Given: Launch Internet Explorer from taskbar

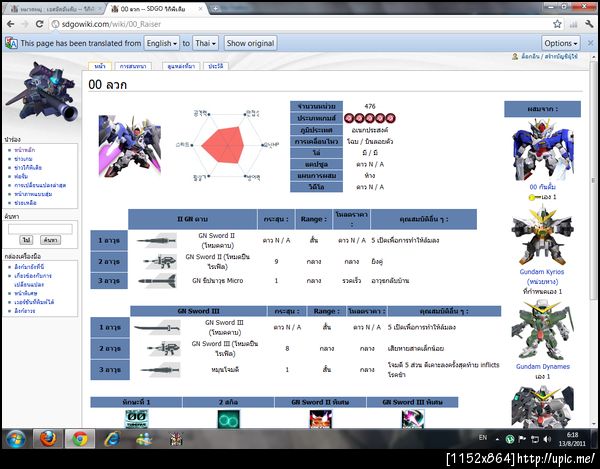Looking at the screenshot, I should click(112, 439).
